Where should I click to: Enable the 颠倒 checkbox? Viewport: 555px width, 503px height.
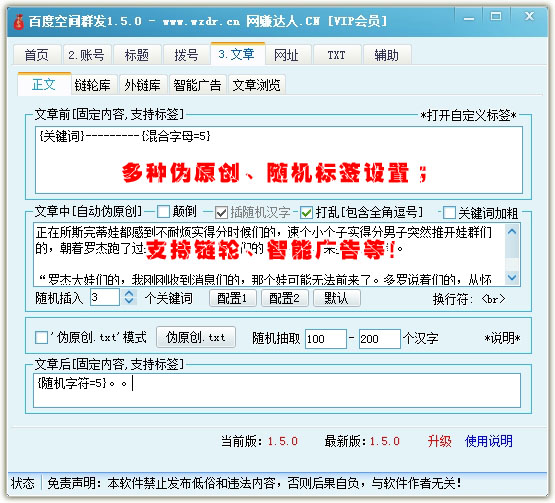point(163,212)
